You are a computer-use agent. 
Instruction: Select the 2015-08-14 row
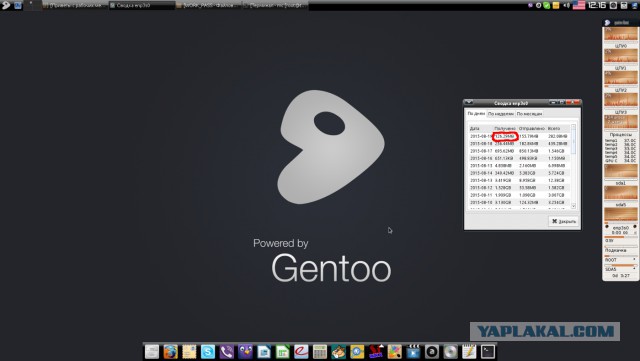(519, 173)
